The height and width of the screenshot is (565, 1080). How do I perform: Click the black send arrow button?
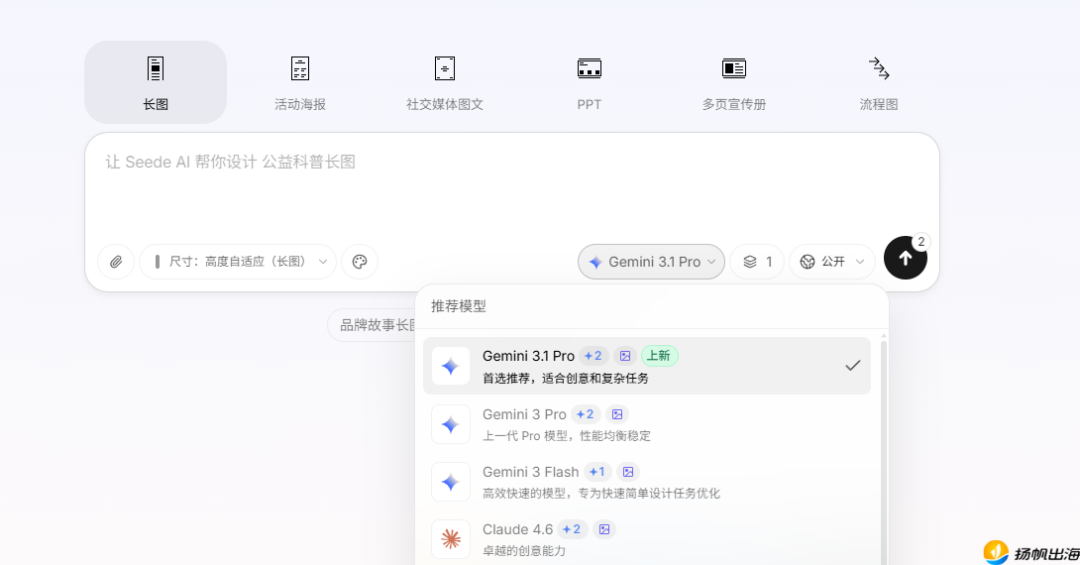tap(905, 258)
